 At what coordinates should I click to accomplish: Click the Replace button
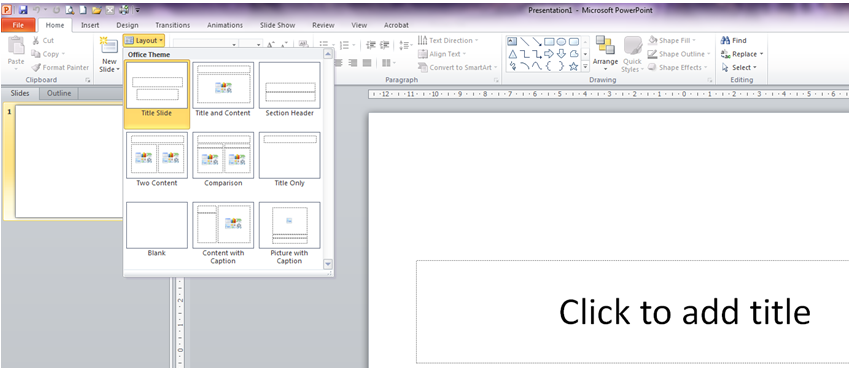[742, 54]
